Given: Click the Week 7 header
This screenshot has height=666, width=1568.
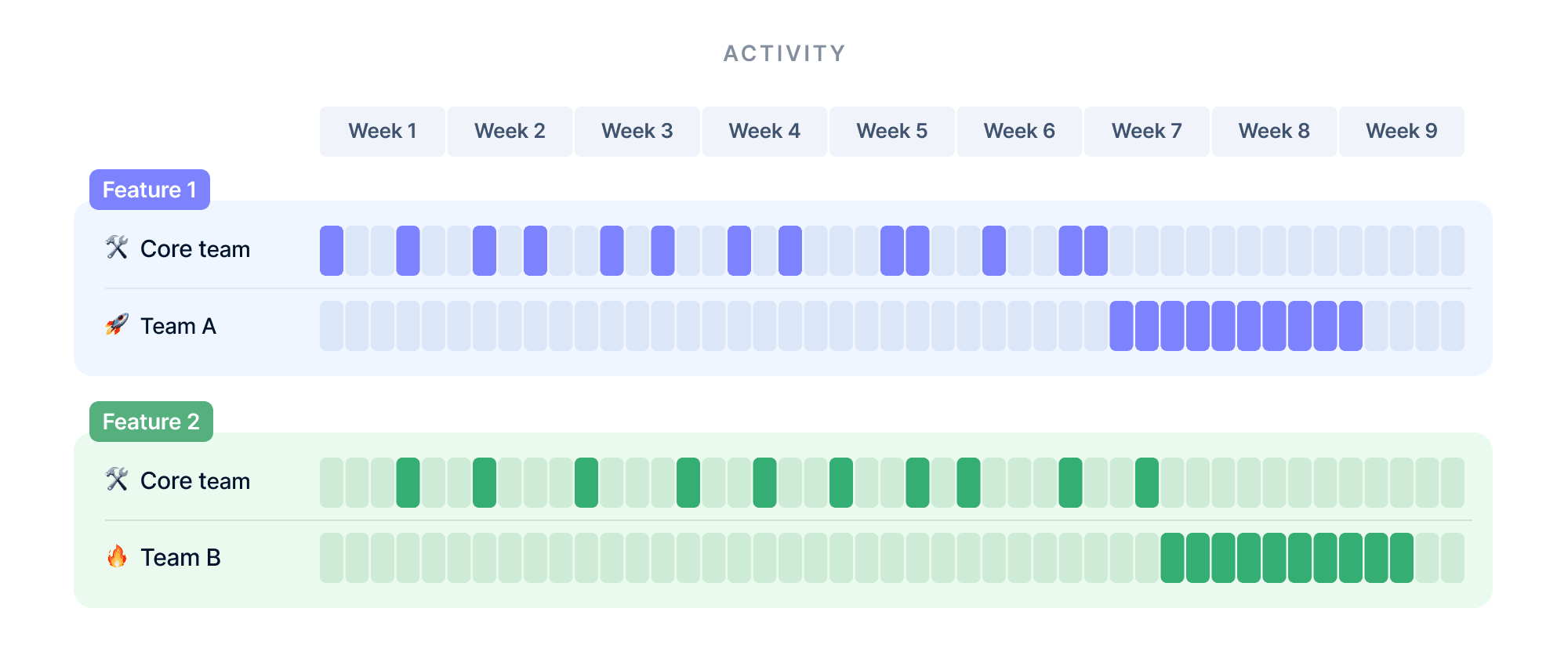Looking at the screenshot, I should tap(1147, 132).
